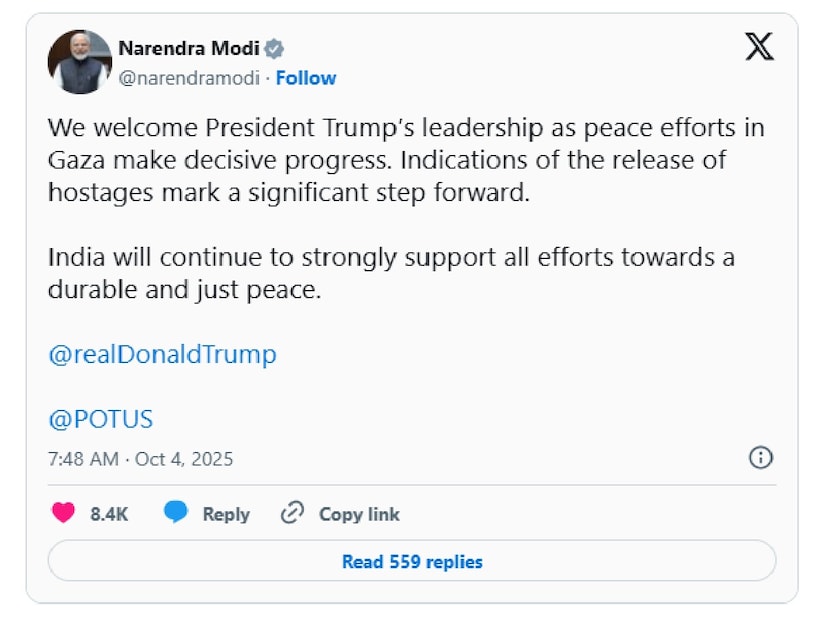Click the Narendra Modi display name
The height and width of the screenshot is (620, 827).
pyautogui.click(x=189, y=48)
